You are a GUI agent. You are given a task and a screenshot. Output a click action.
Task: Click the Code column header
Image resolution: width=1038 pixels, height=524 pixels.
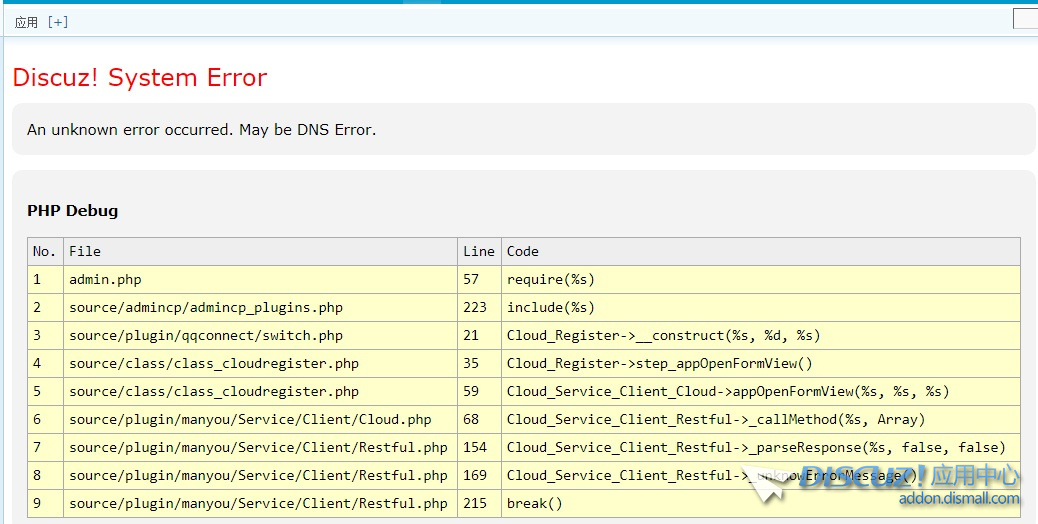(761, 251)
